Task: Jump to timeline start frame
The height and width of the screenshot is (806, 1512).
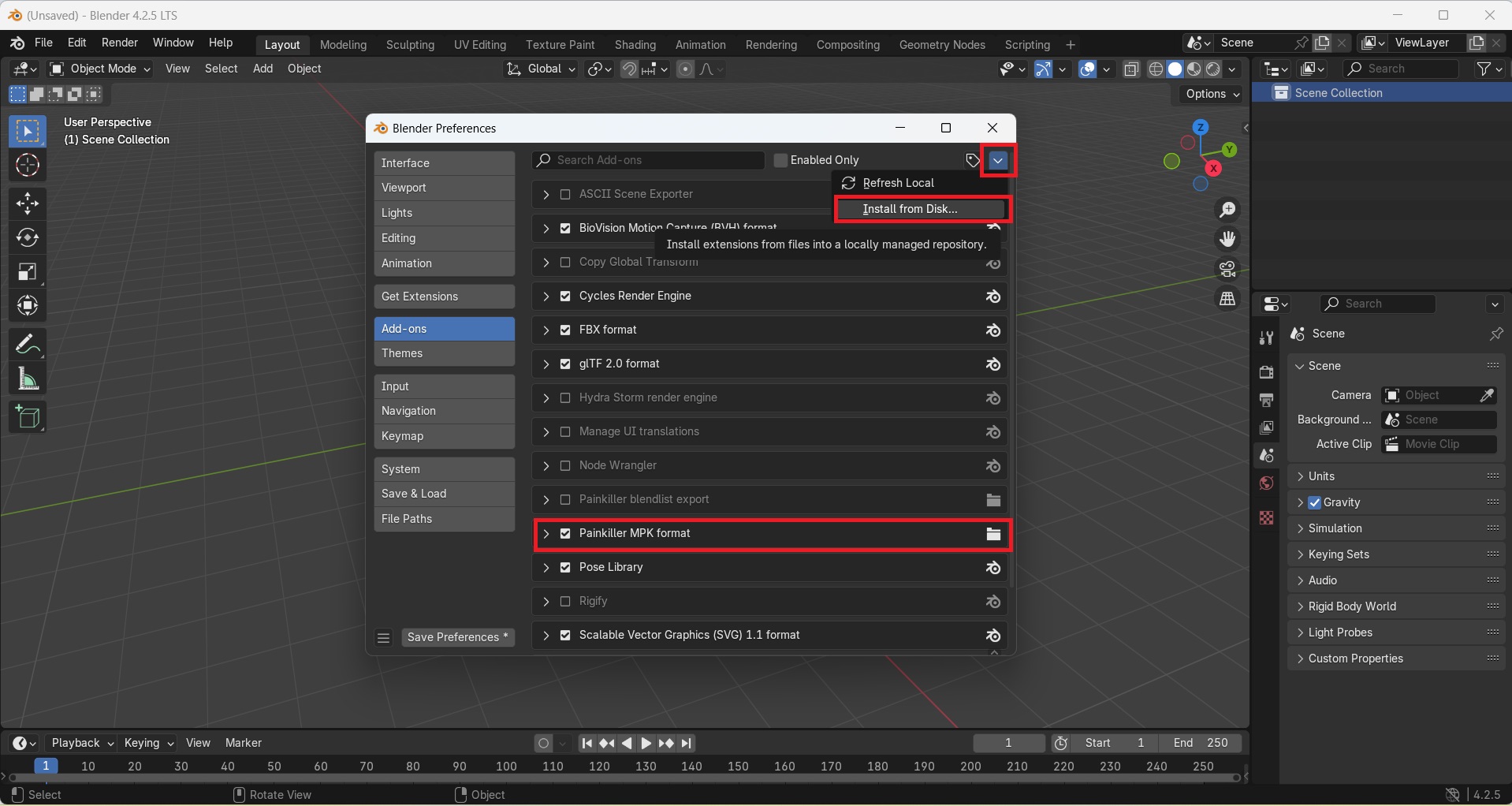Action: (x=587, y=744)
